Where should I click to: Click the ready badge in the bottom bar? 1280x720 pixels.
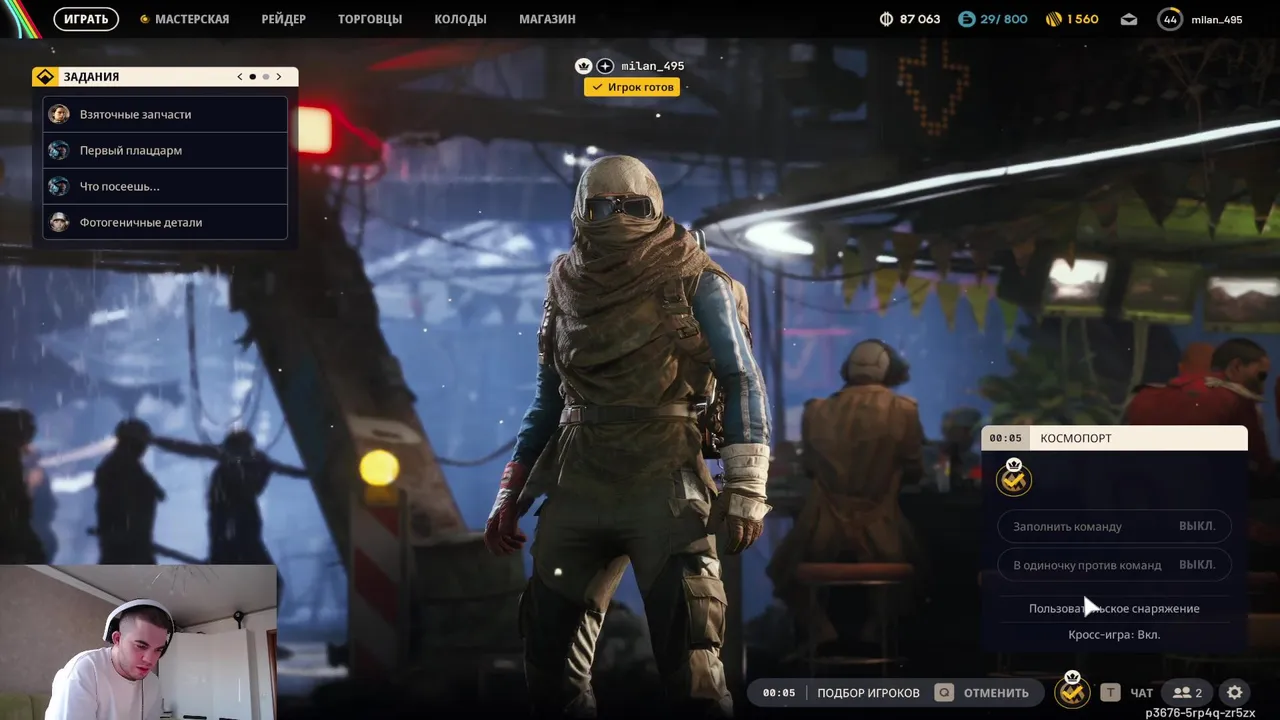point(1072,690)
